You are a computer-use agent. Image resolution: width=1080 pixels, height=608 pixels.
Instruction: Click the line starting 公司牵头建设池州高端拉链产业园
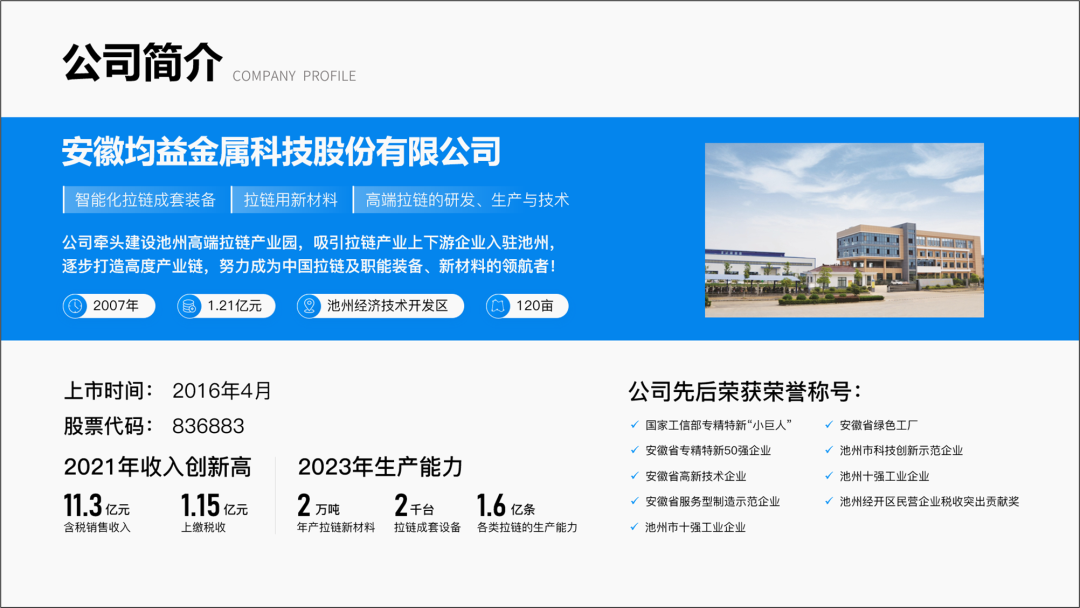tap(309, 242)
